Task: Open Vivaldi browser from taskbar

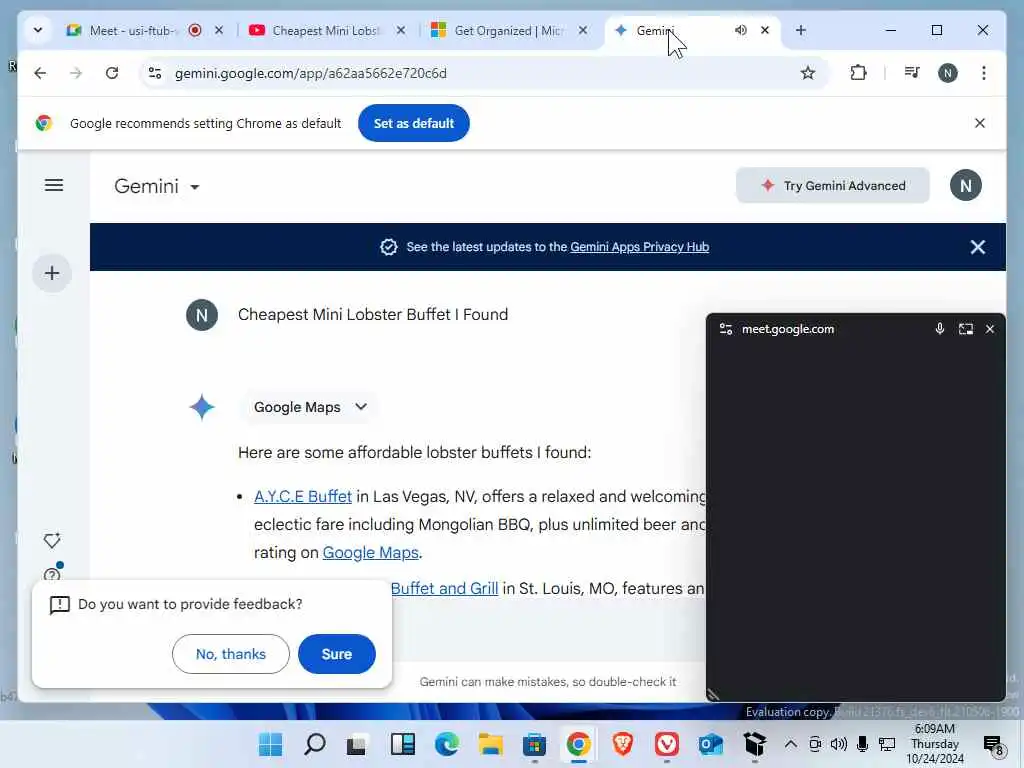Action: tap(666, 744)
